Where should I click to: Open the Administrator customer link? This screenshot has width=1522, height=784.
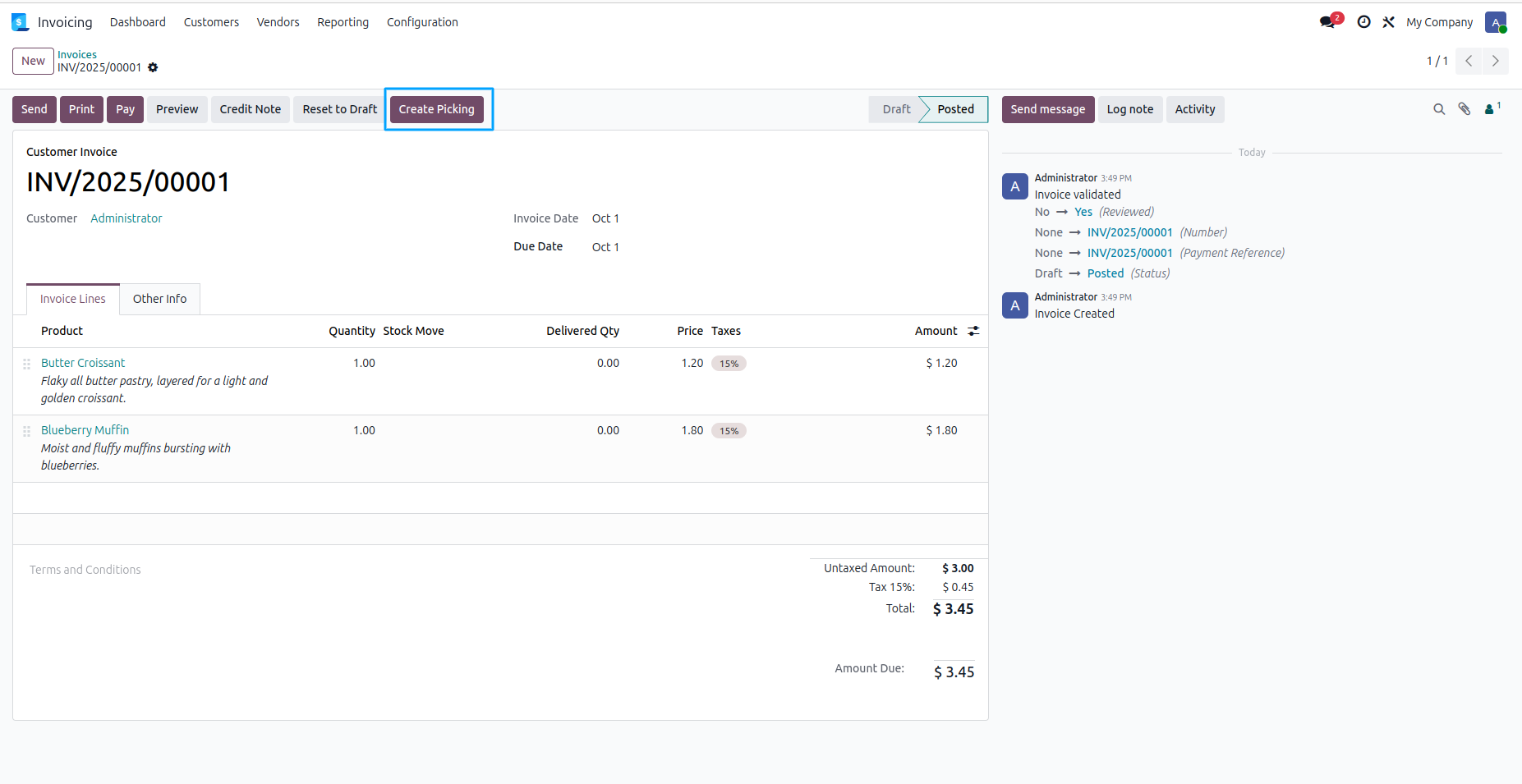[x=126, y=218]
